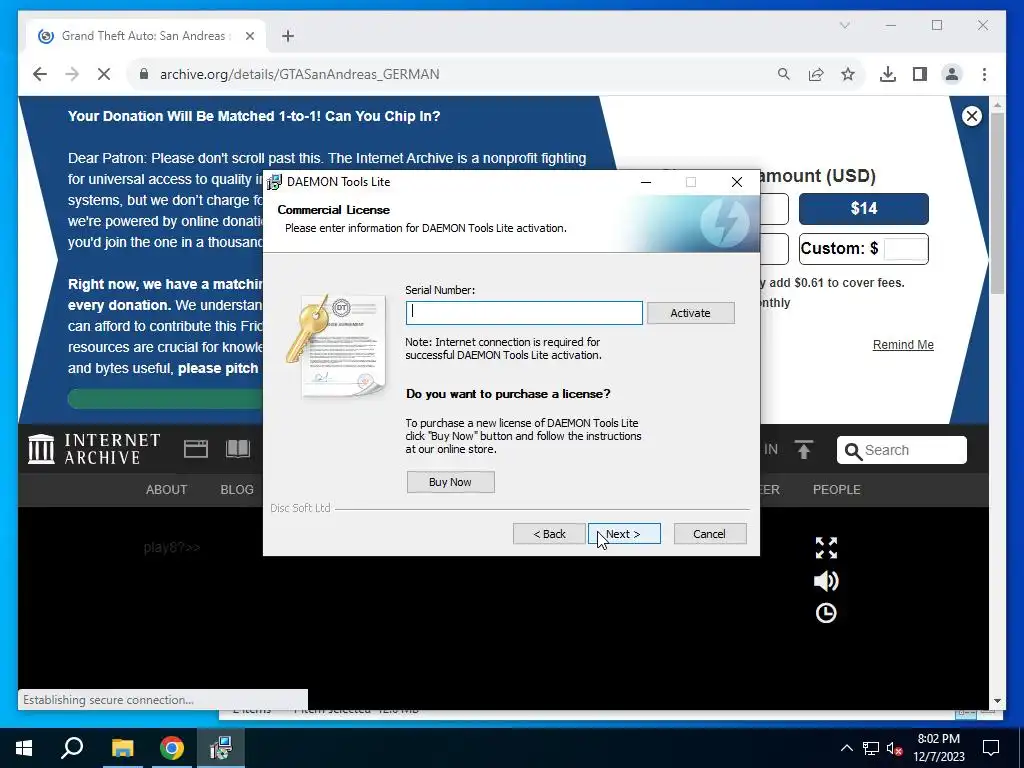Click the Internet Archive logo
Viewport: 1024px width, 768px height.
(x=94, y=449)
